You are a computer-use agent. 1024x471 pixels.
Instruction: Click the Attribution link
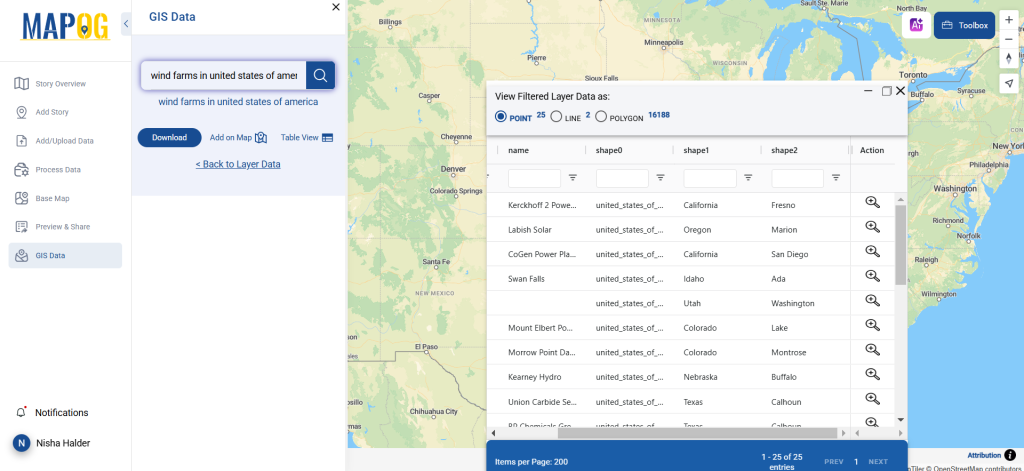[984, 455]
